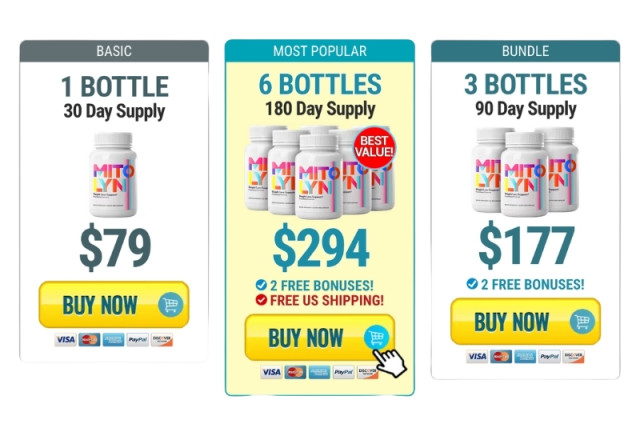Screen dimensions: 640x440
Task: Click the blue checkmark beside 2 Free Bonuses in the 3 Bottles card
Action: pos(472,284)
